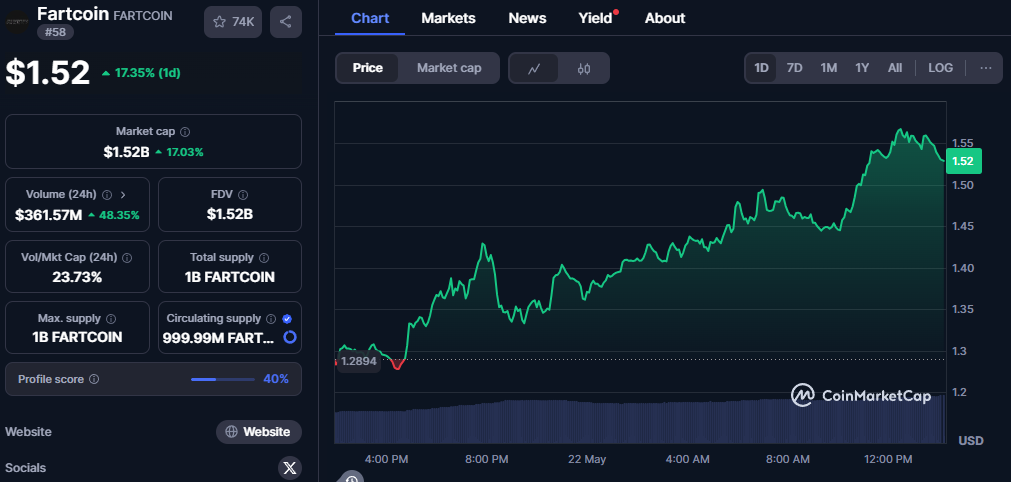The width and height of the screenshot is (1011, 482).
Task: Click the Fartcoin logo image
Action: (16, 21)
